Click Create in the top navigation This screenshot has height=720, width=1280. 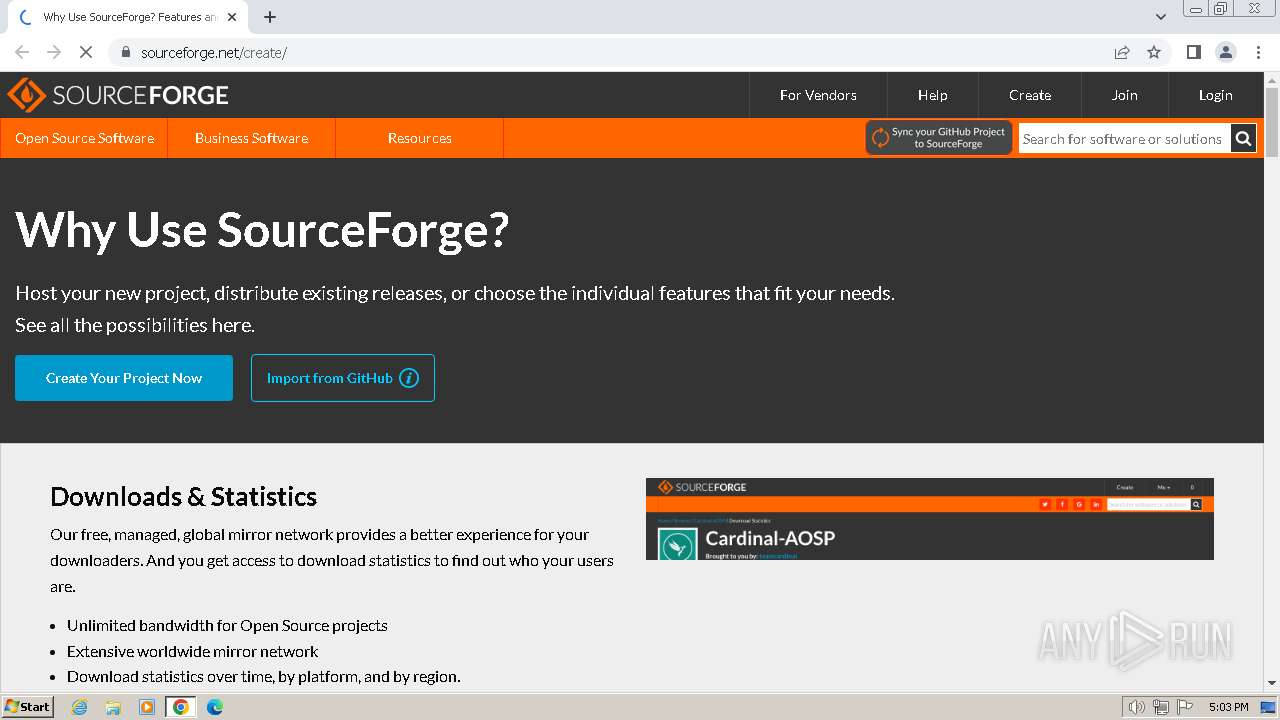1029,95
